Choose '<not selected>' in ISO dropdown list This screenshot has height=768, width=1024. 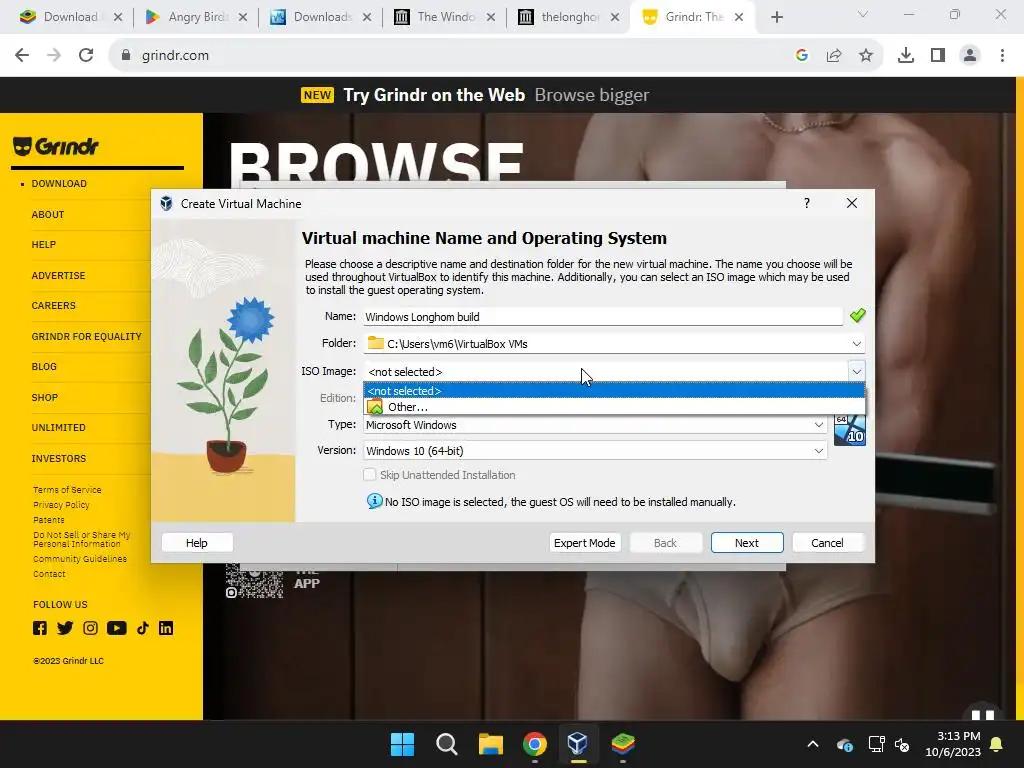(x=614, y=391)
